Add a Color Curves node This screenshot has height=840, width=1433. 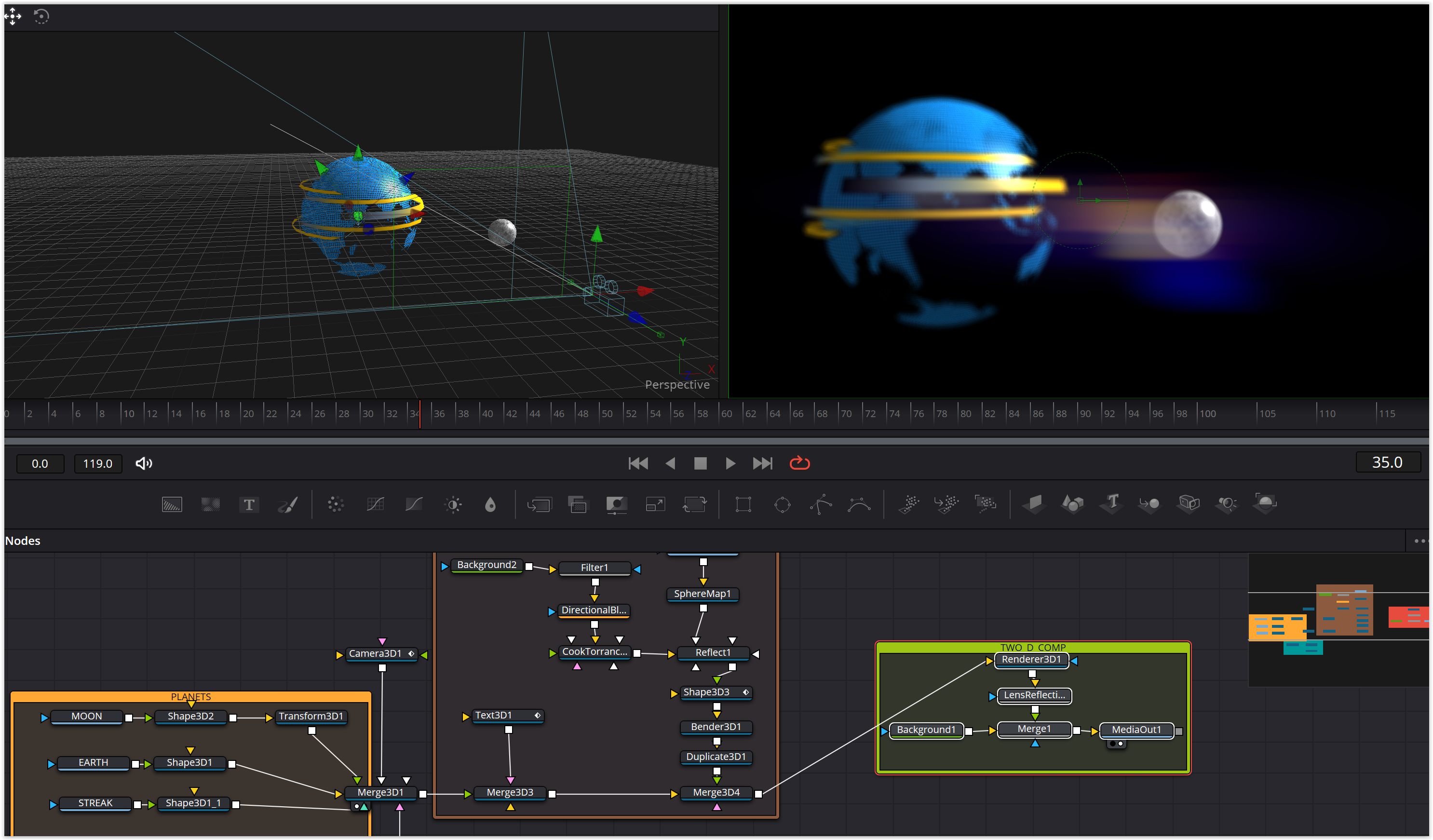[375, 504]
